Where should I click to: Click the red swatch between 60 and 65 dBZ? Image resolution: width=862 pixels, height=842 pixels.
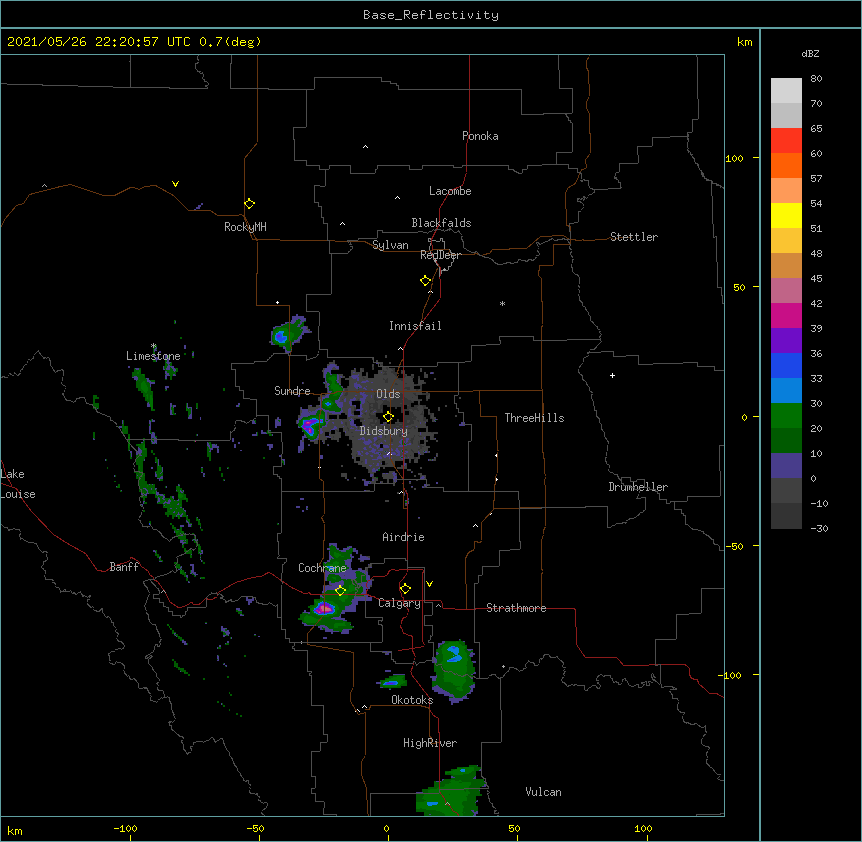(786, 141)
